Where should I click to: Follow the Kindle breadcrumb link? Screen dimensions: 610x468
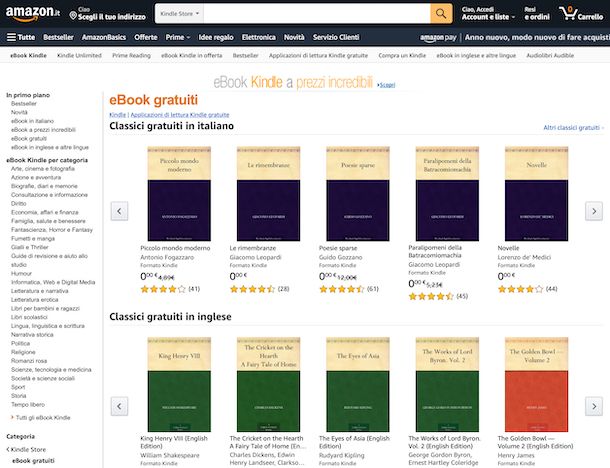click(117, 115)
